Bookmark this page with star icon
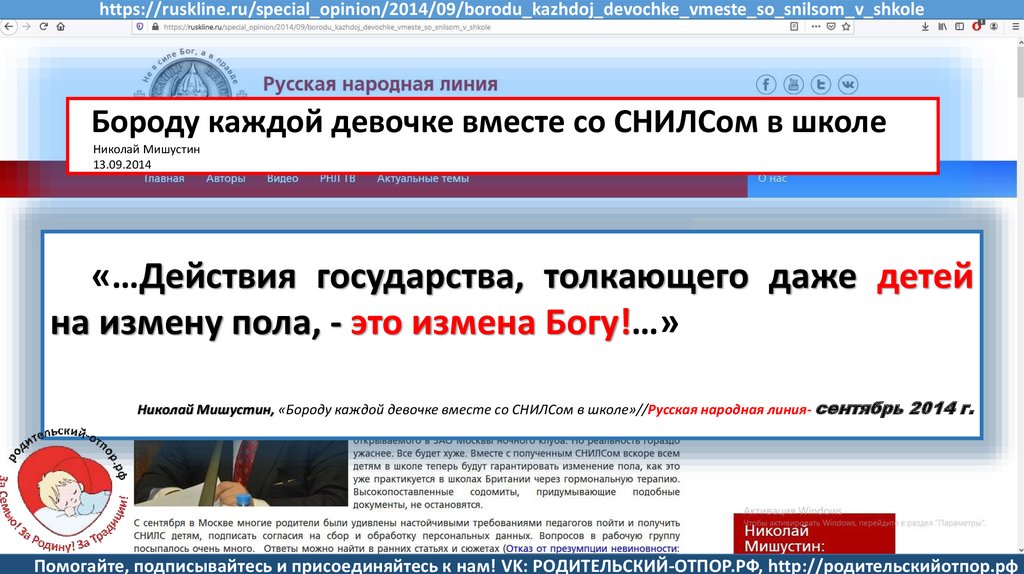This screenshot has height=574, width=1024. tap(846, 27)
